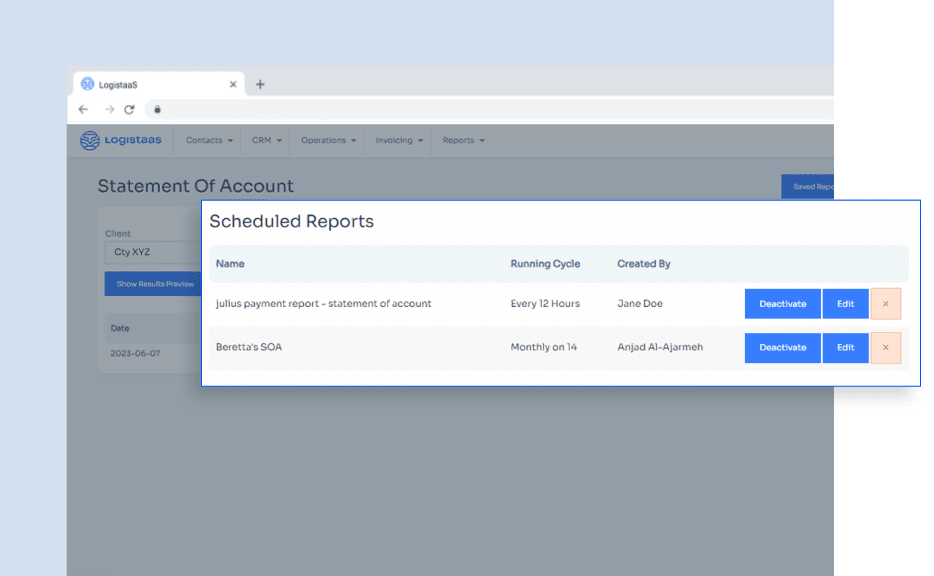Click the 'Anjad Al-Ajarmeh' creator cell
This screenshot has height=576, width=934.
pos(660,347)
